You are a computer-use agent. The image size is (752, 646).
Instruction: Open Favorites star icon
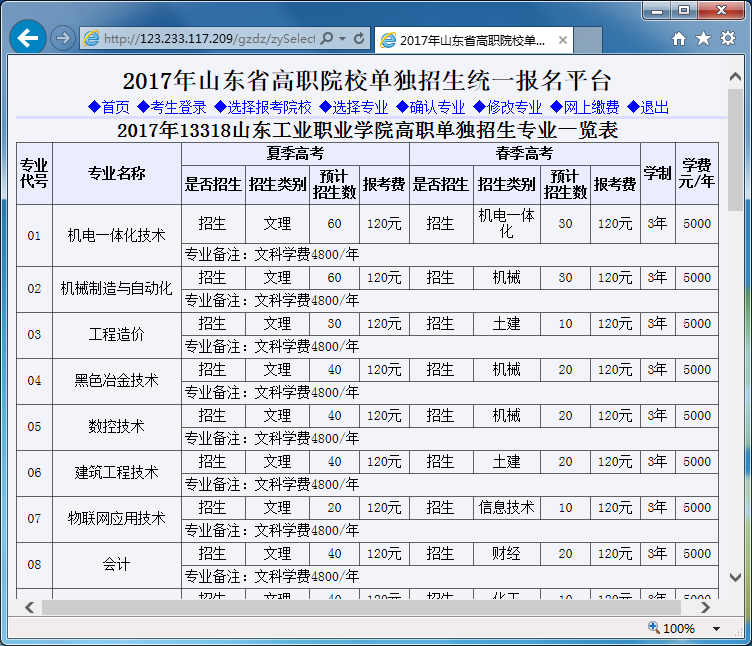(703, 38)
